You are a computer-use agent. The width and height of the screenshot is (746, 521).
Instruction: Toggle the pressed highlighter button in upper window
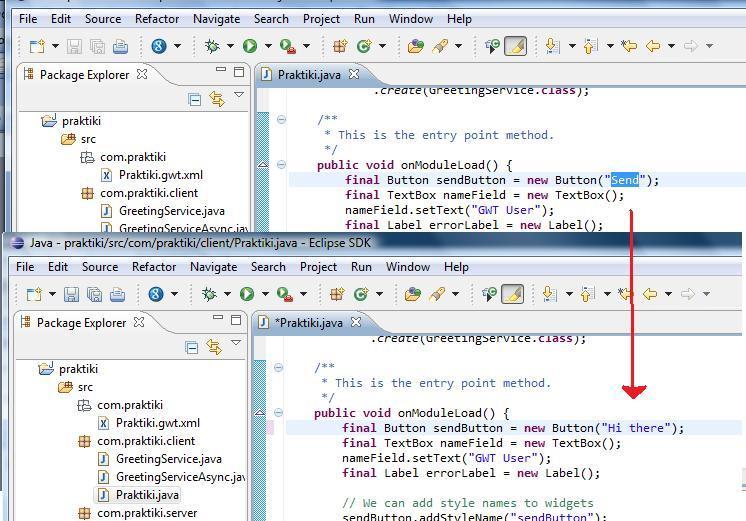coord(515,46)
